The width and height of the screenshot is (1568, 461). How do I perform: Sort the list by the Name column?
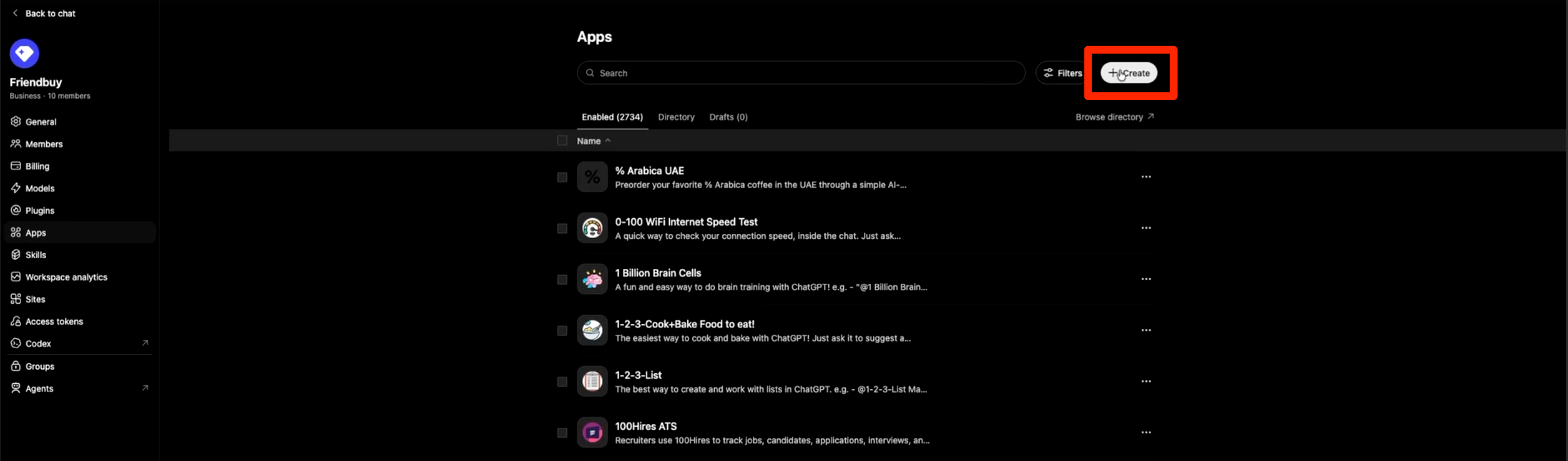tap(594, 141)
